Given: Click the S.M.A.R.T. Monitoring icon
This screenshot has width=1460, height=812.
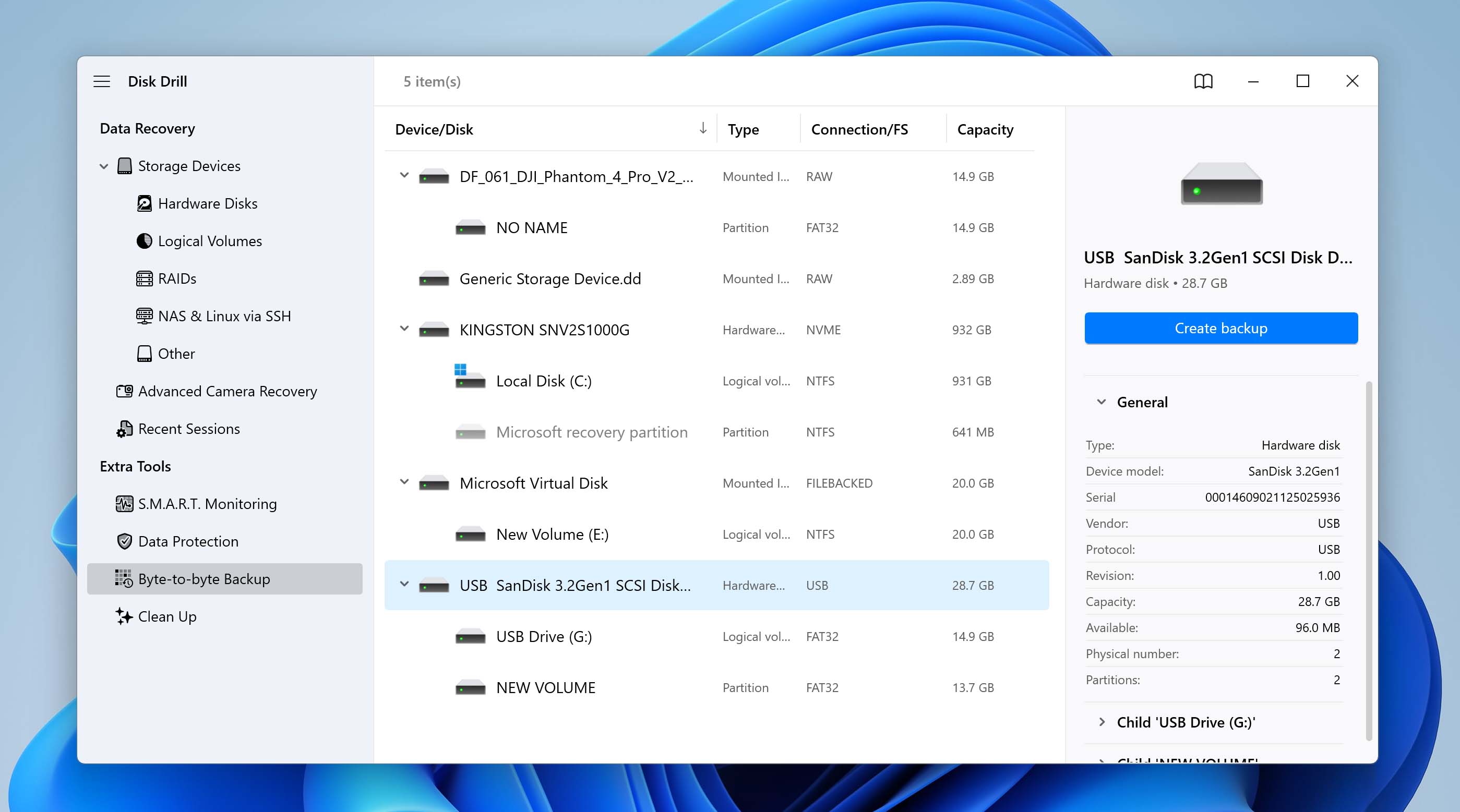Looking at the screenshot, I should tap(124, 504).
